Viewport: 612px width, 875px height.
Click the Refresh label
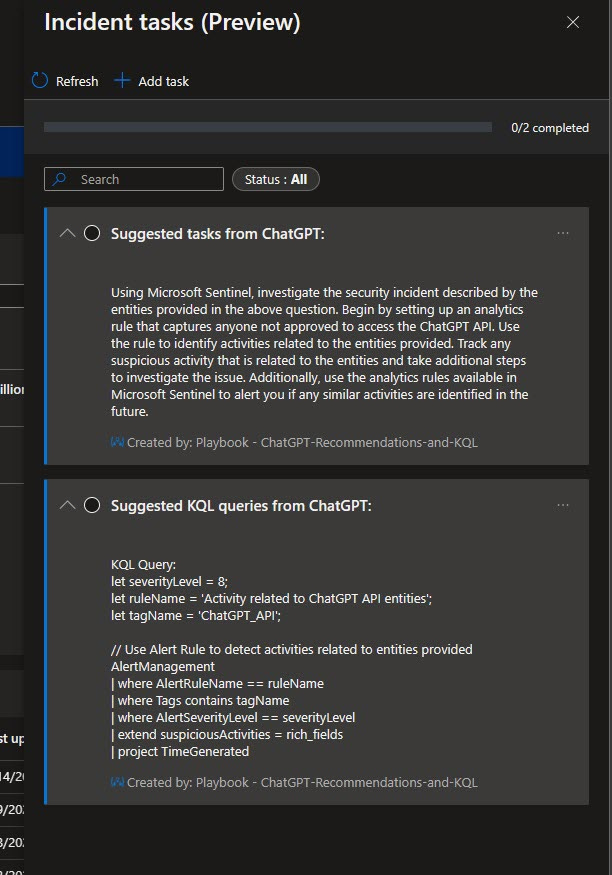tap(77, 81)
